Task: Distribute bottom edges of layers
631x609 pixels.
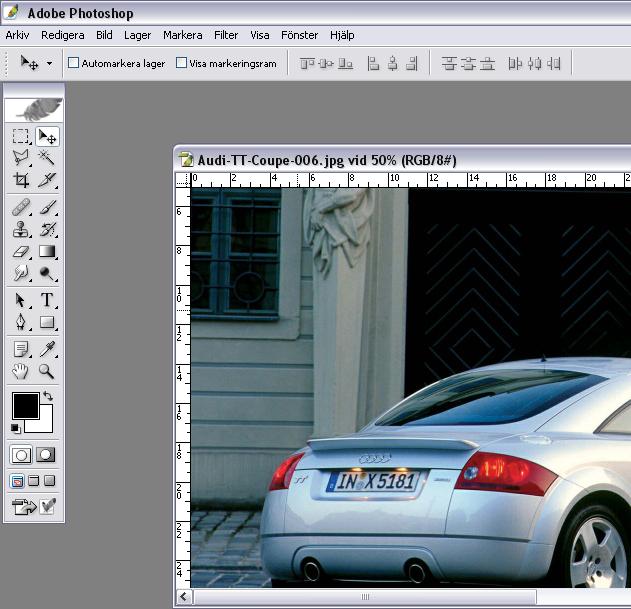Action: 487,63
